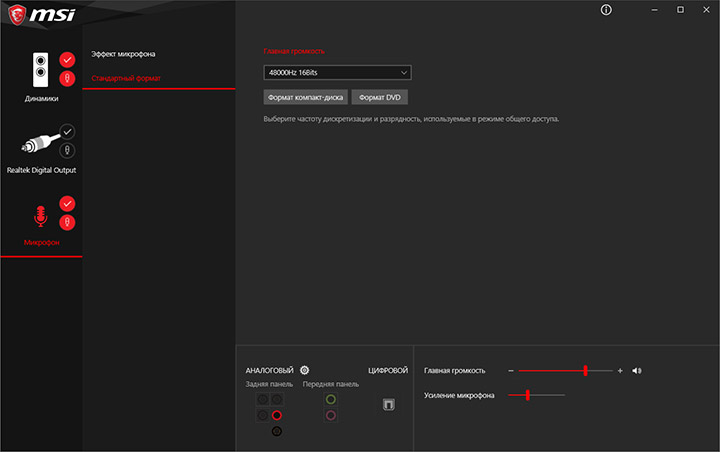Click the Формат DVD button
This screenshot has width=720, height=452.
pyautogui.click(x=380, y=97)
